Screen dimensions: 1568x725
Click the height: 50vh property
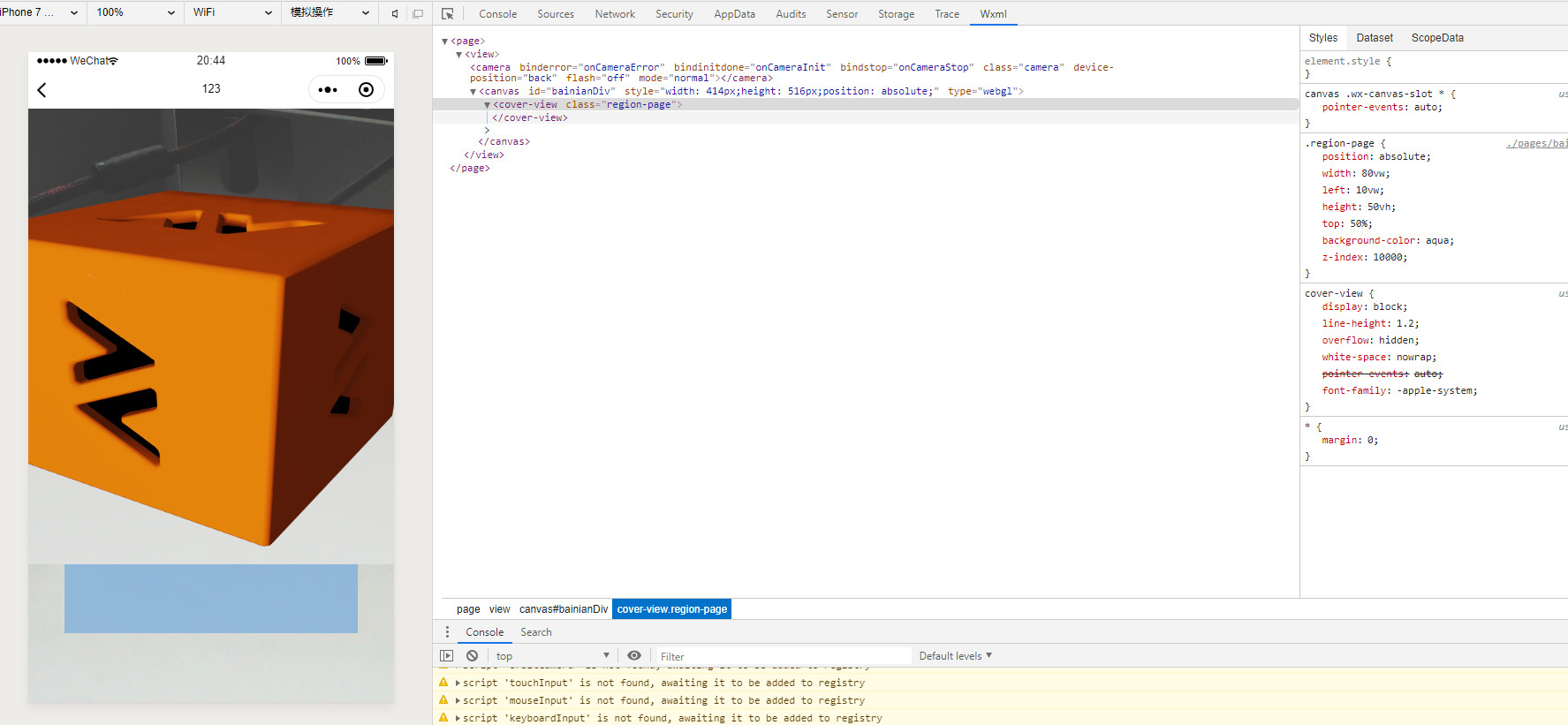(1359, 207)
